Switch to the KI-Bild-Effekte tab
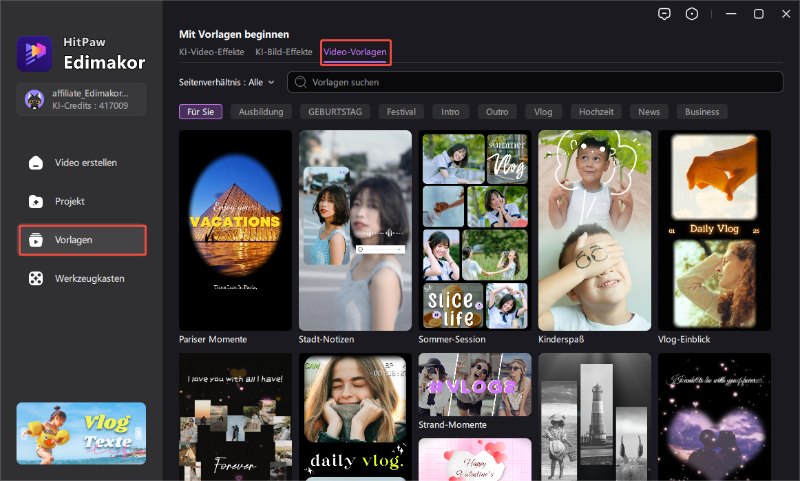 pyautogui.click(x=283, y=51)
